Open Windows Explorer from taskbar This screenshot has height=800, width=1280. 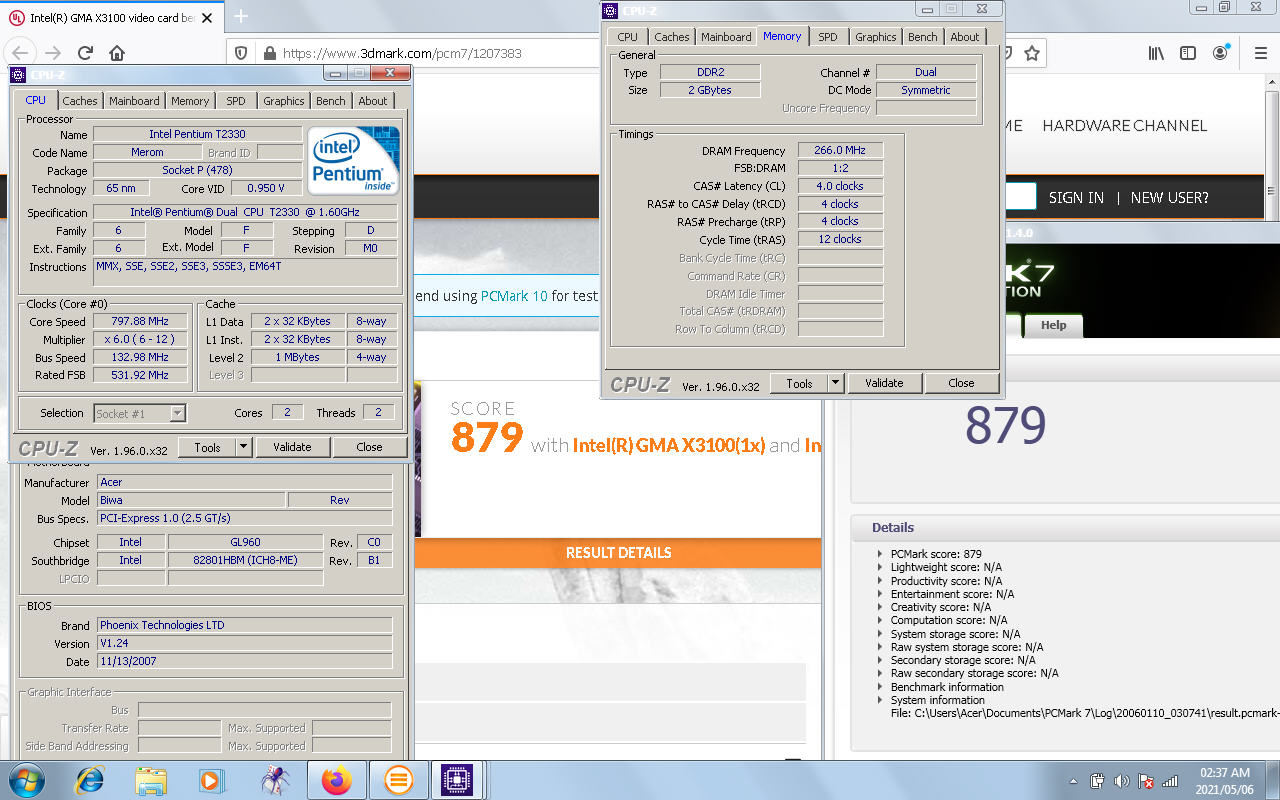click(x=151, y=779)
